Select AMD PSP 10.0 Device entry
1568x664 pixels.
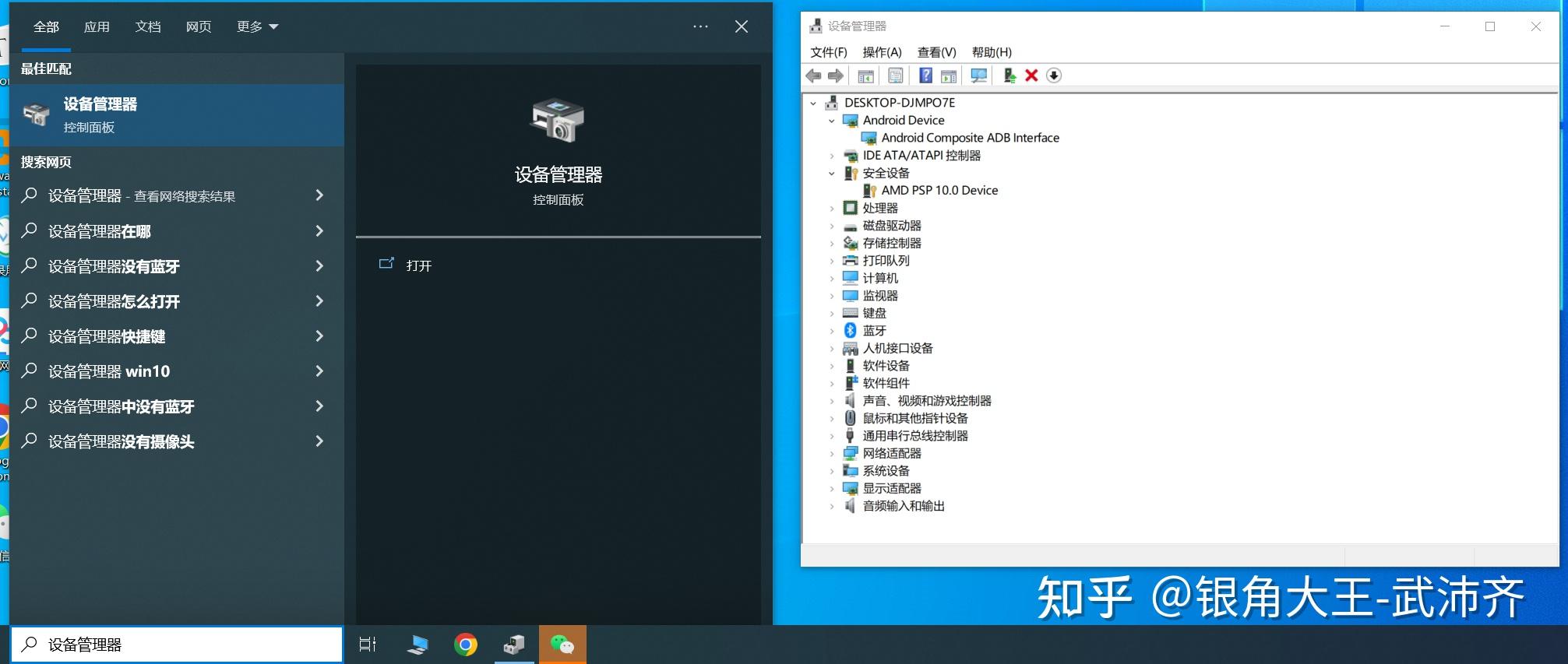[x=939, y=191]
